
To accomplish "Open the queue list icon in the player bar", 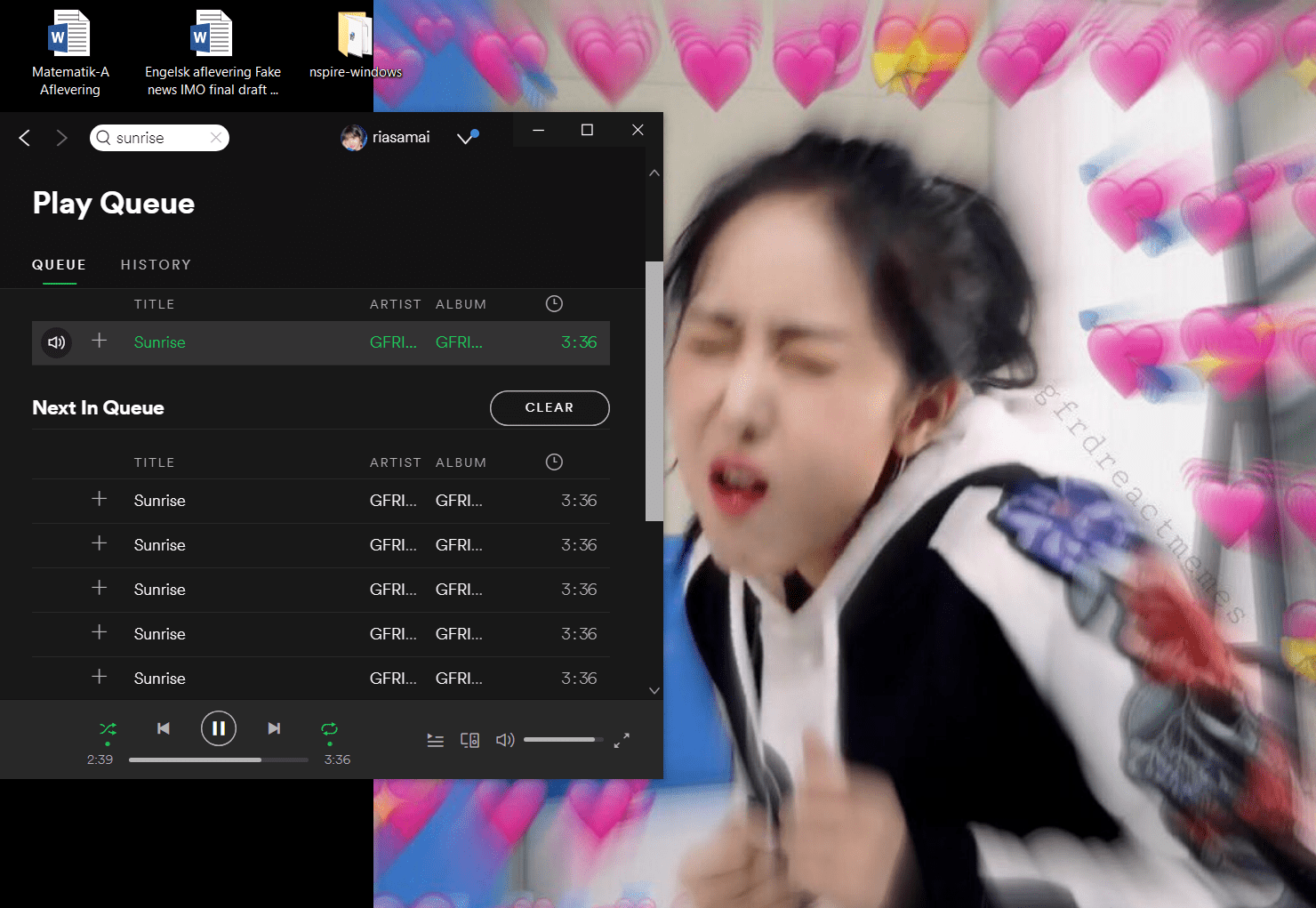I will click(436, 740).
